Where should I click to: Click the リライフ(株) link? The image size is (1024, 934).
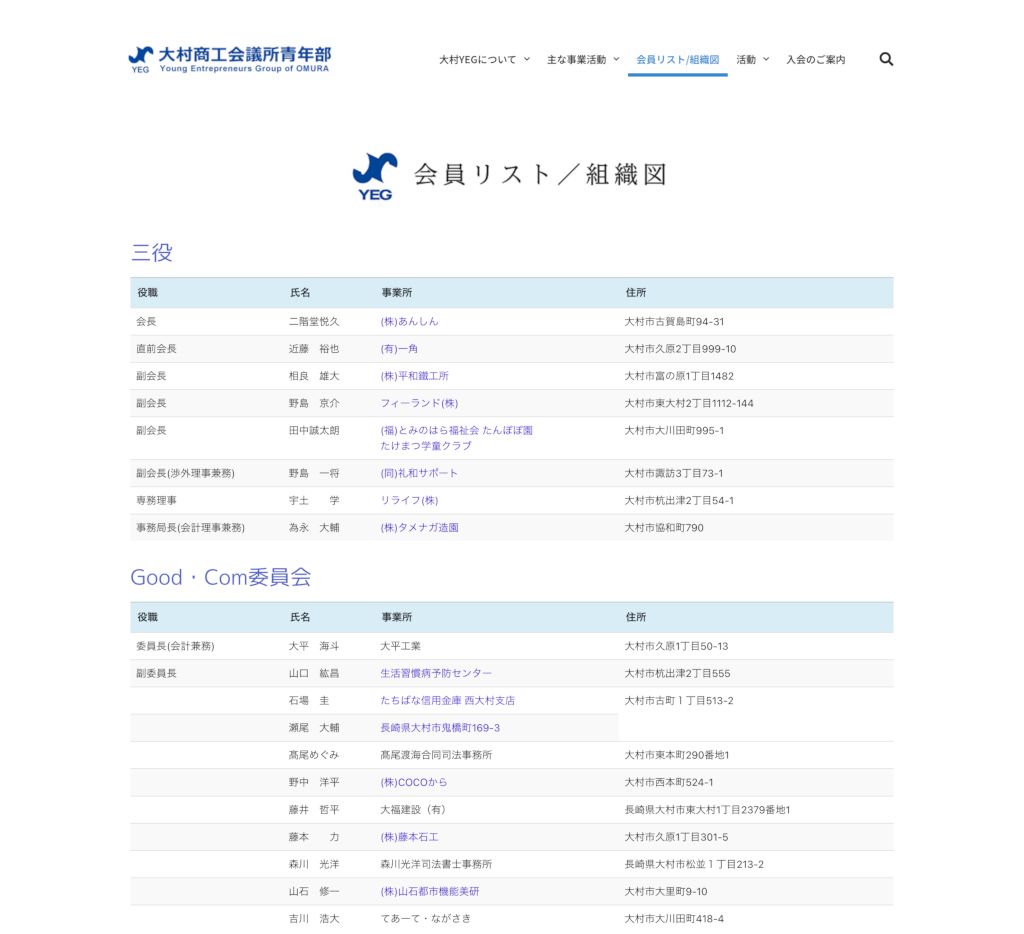409,500
